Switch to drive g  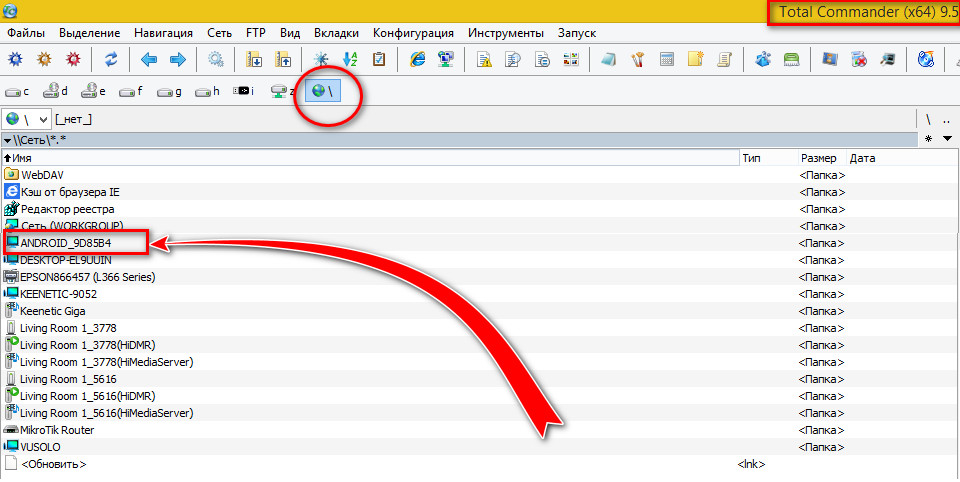click(x=169, y=92)
